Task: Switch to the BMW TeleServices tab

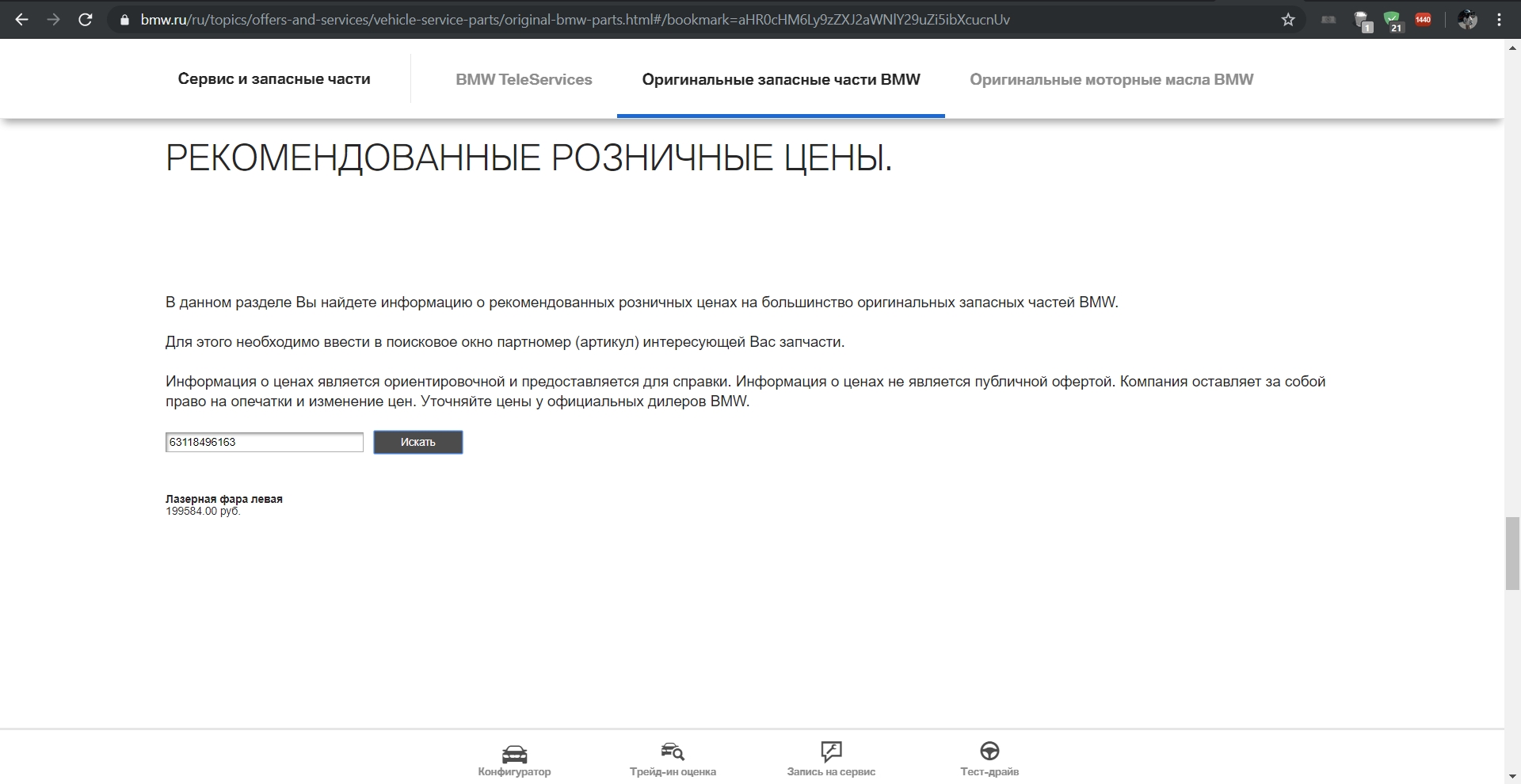Action: click(x=524, y=79)
